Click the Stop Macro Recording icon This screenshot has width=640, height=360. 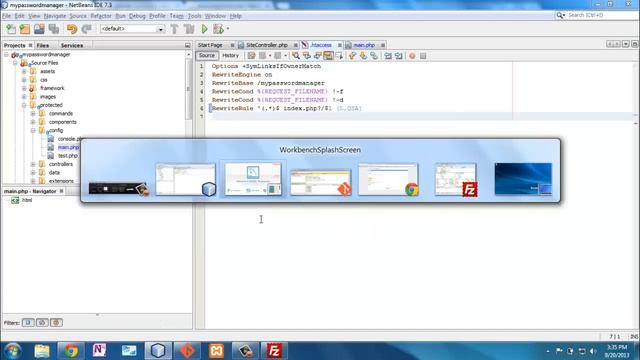423,56
